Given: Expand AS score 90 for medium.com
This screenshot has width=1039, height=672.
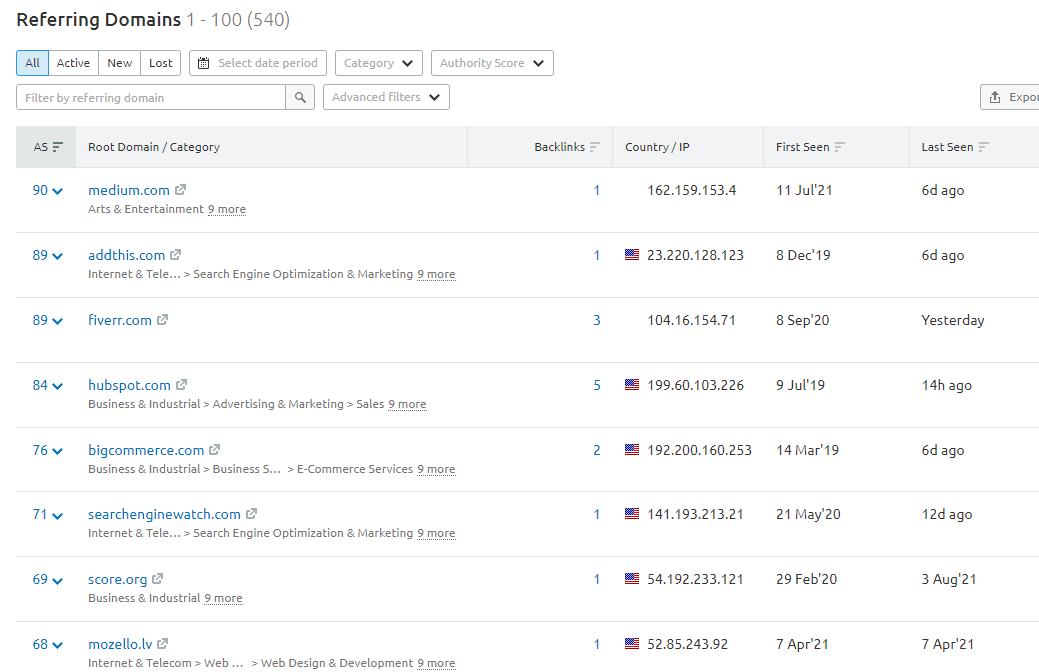Looking at the screenshot, I should click(48, 190).
